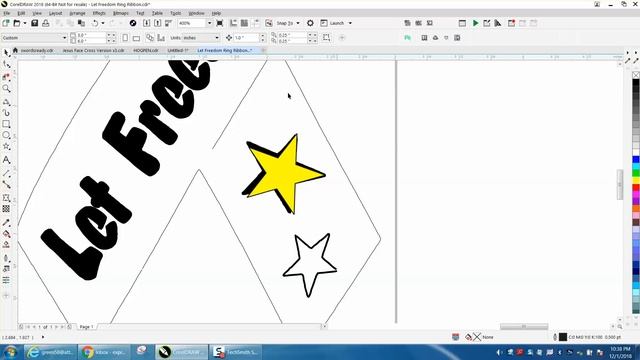Click the green Run macro play icon

tap(476, 23)
